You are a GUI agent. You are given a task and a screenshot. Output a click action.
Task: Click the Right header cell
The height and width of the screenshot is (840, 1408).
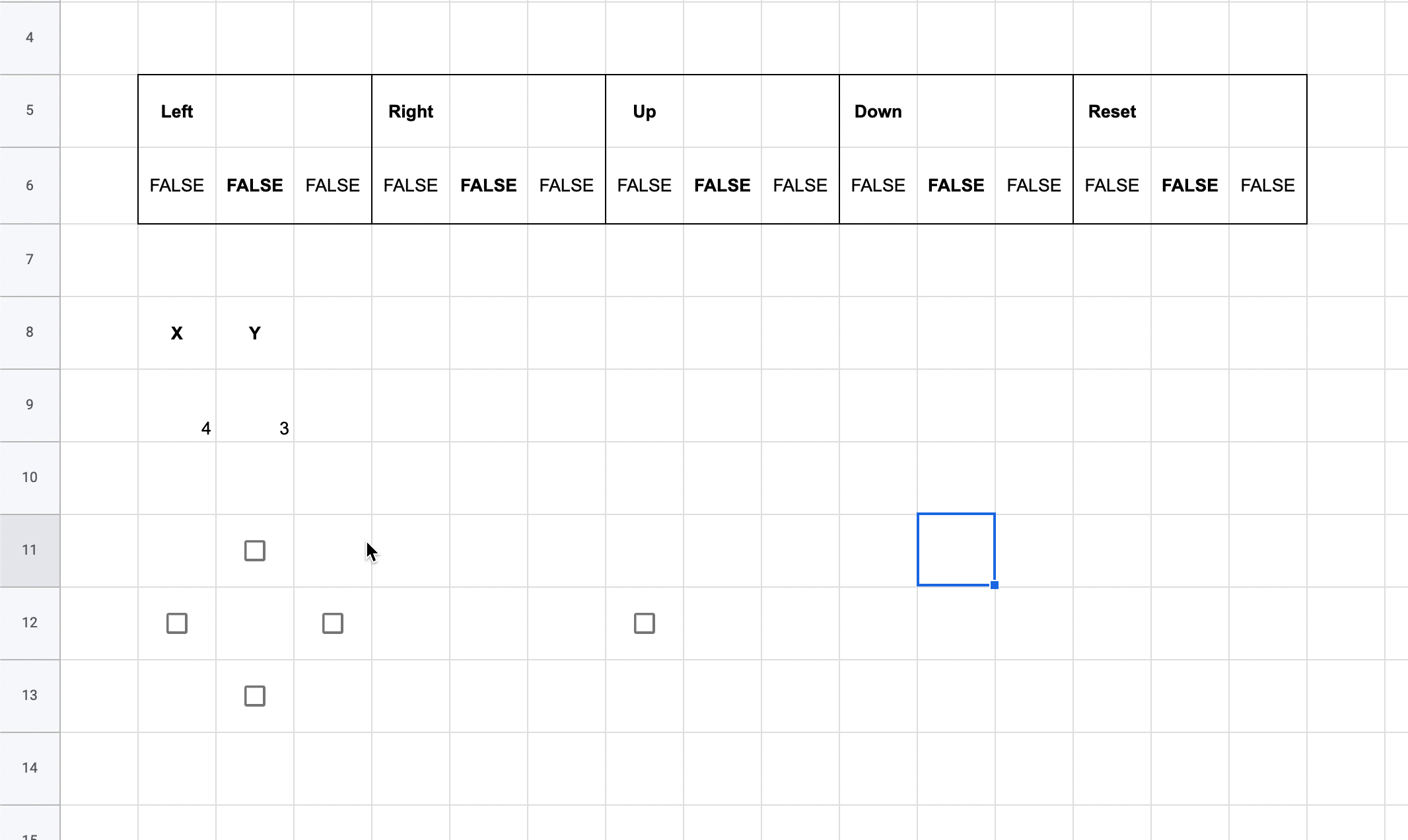pos(411,111)
